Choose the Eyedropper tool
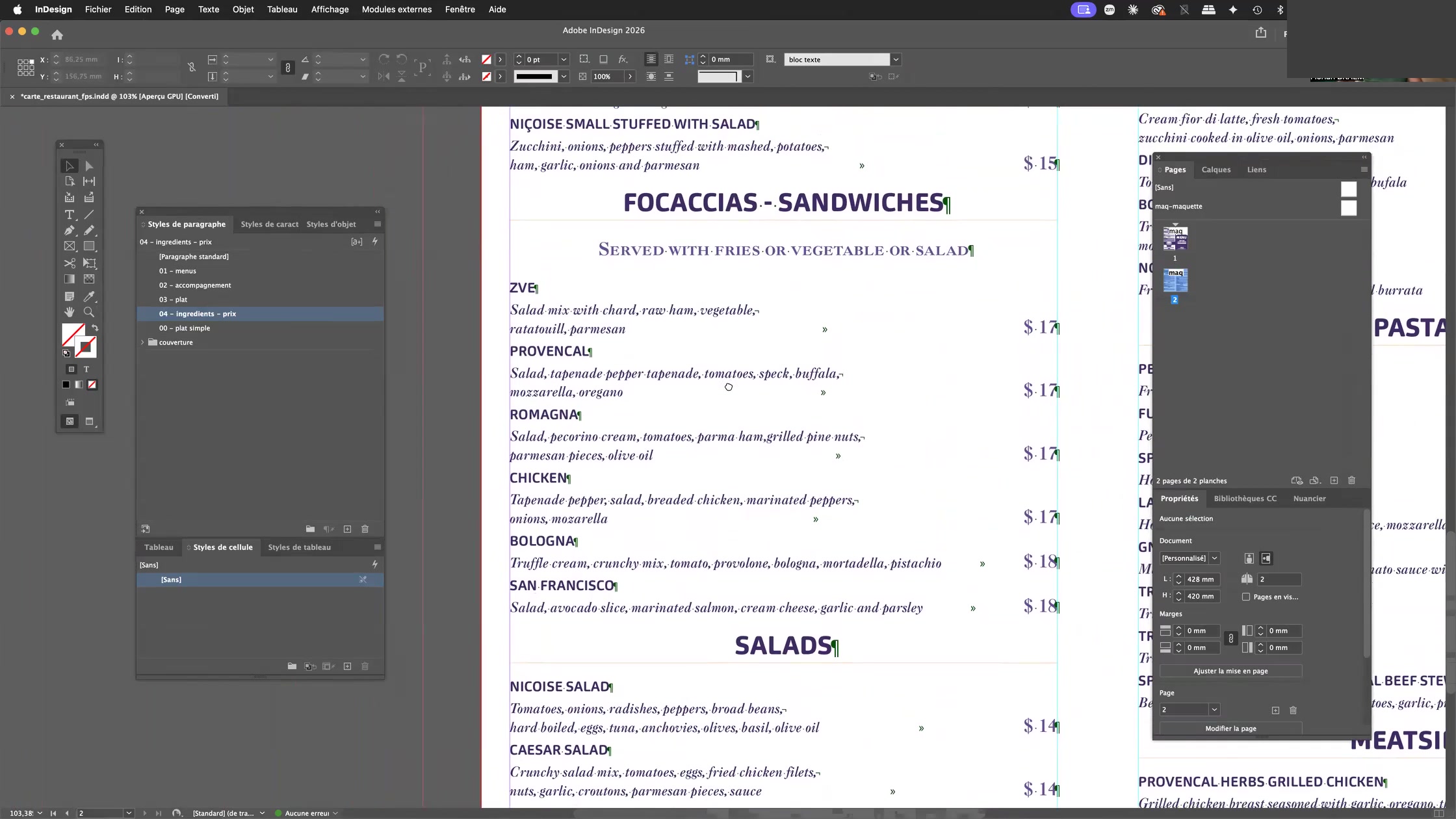The height and width of the screenshot is (819, 1456). pyautogui.click(x=89, y=296)
